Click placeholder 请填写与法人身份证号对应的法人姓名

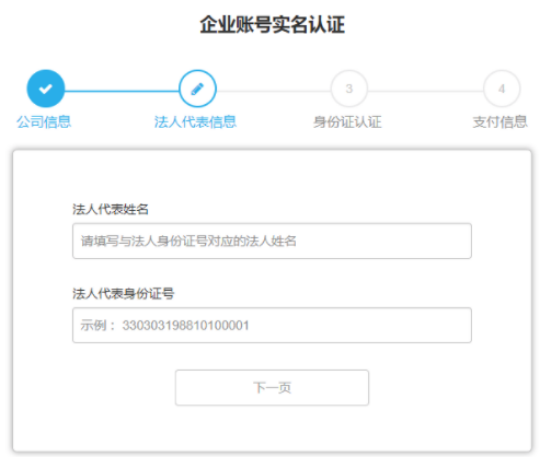tap(189, 241)
